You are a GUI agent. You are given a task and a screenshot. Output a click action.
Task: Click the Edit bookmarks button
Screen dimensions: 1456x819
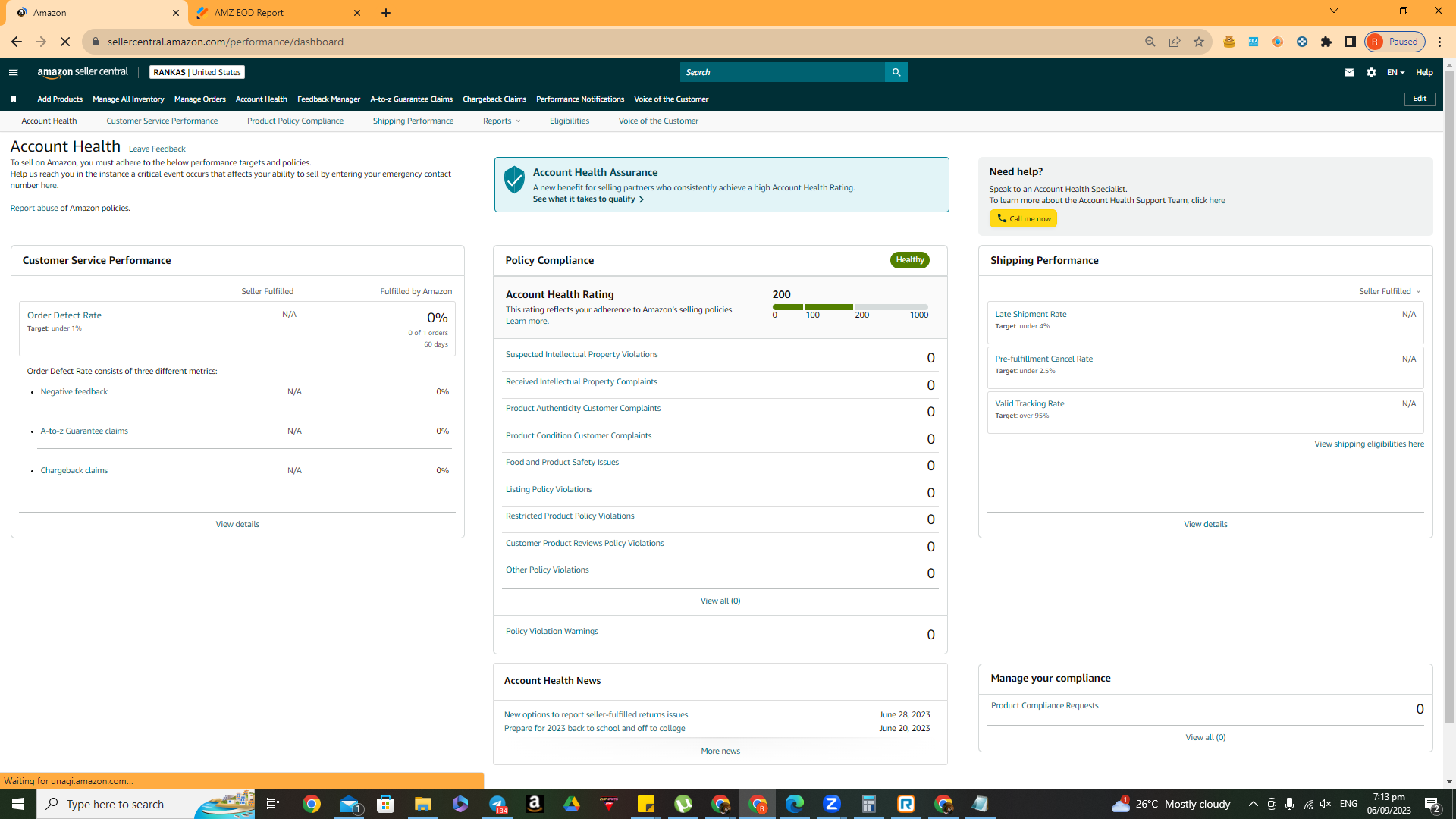pos(1420,99)
